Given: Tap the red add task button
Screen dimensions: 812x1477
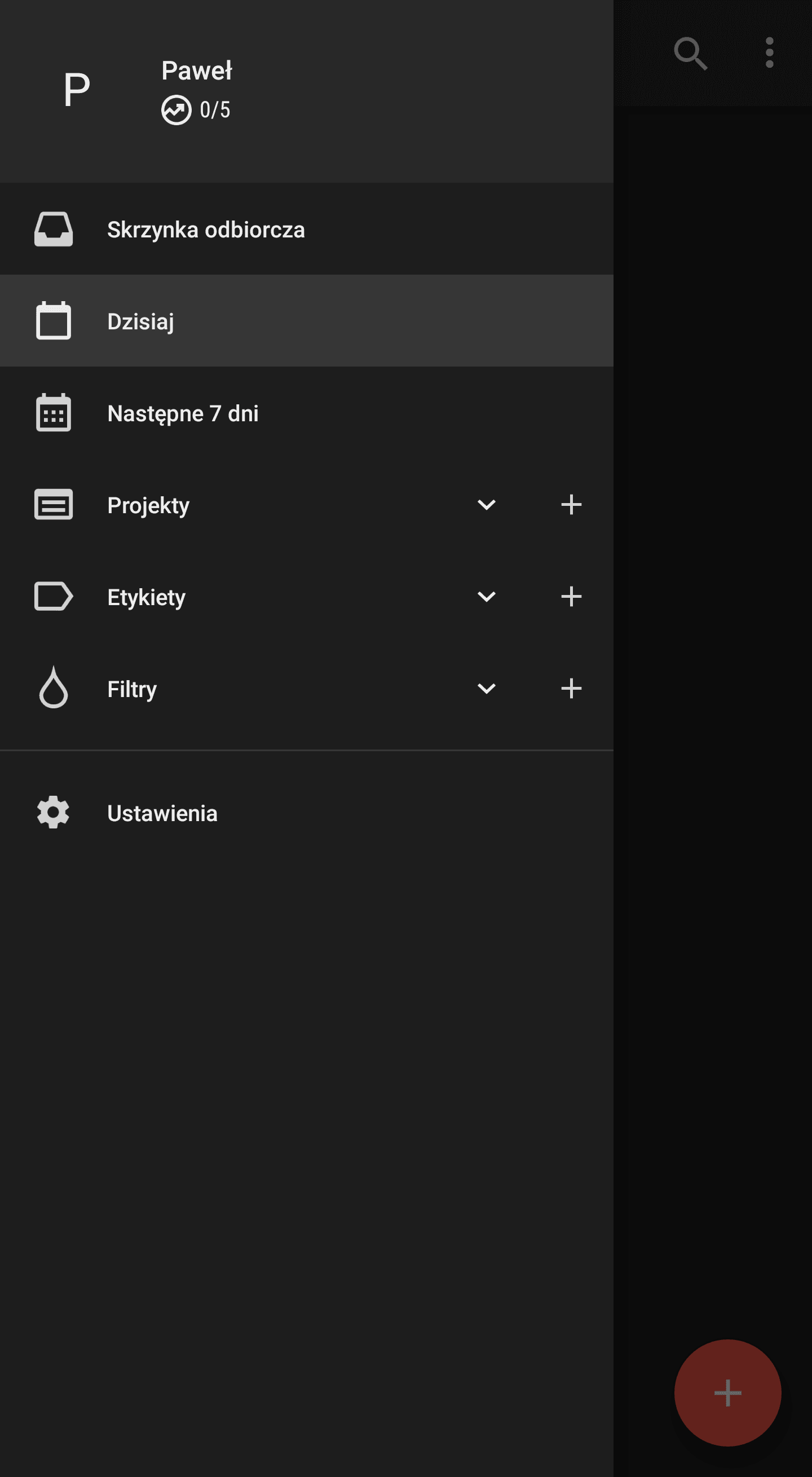Looking at the screenshot, I should coord(728,1393).
